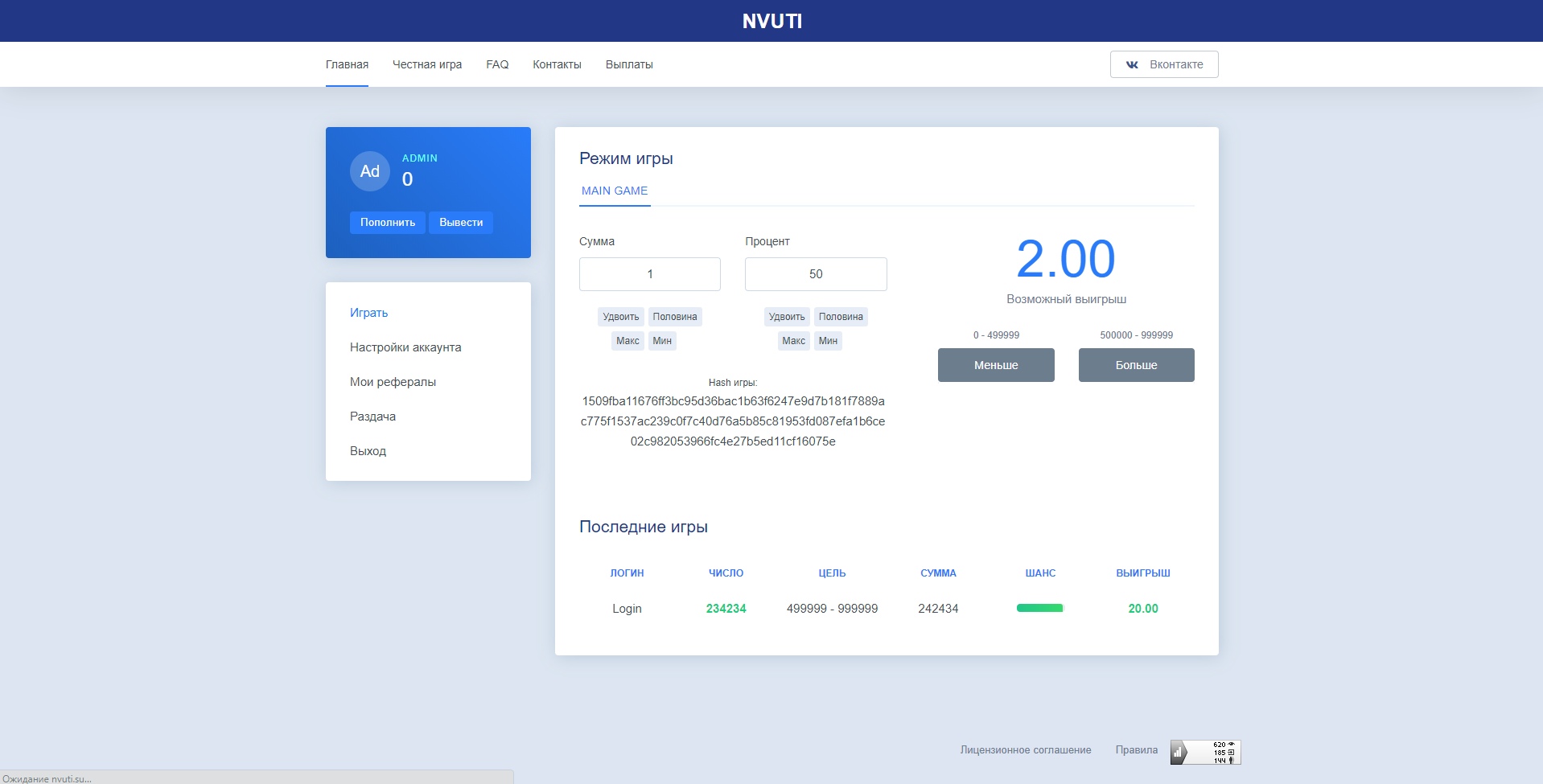Click the СУММА column header
Image resolution: width=1543 pixels, height=784 pixels.
pos(938,573)
